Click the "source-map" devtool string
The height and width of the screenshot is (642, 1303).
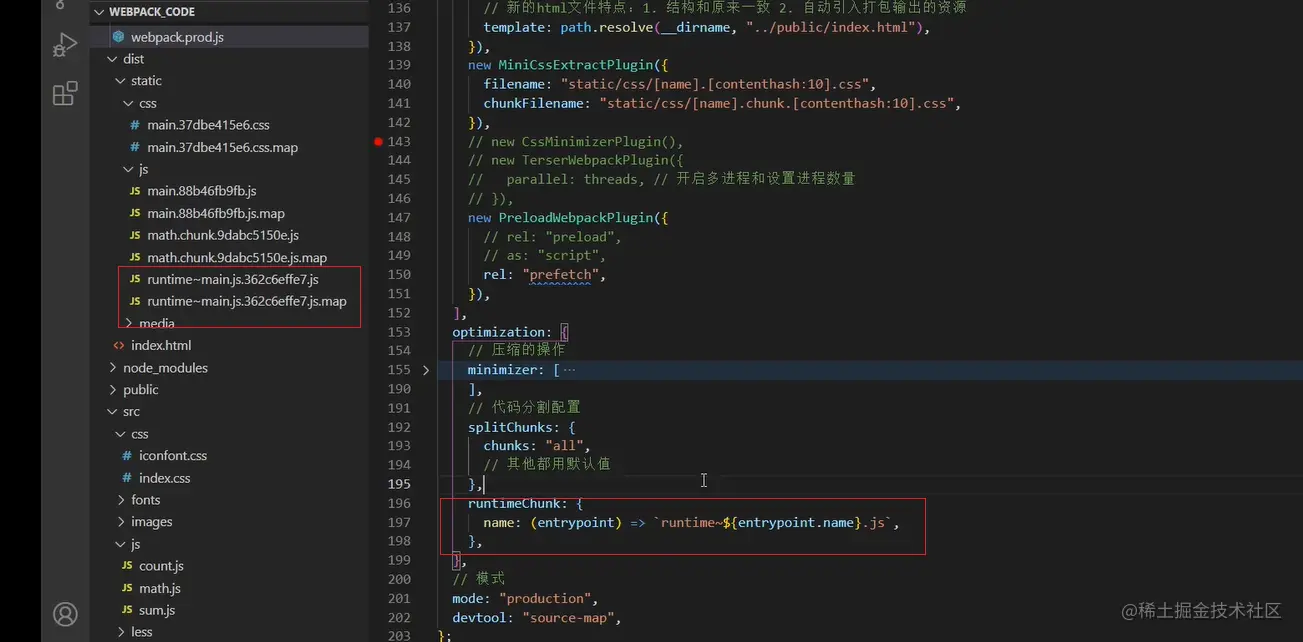point(568,617)
